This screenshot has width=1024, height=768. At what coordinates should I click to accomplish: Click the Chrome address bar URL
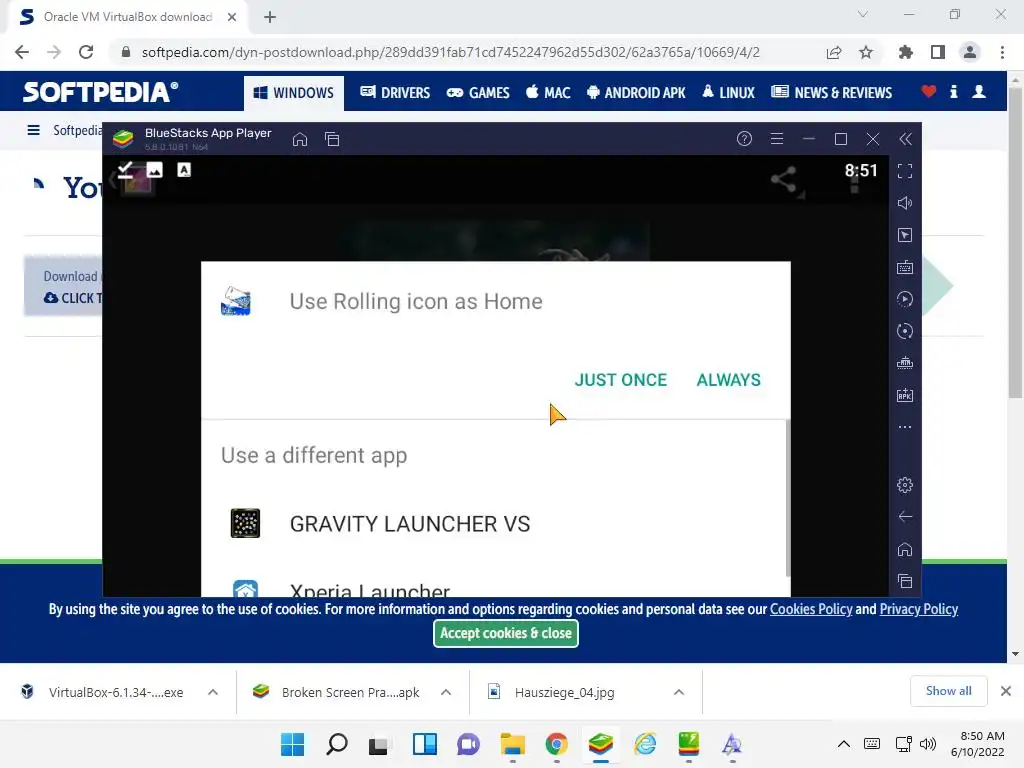(x=451, y=52)
